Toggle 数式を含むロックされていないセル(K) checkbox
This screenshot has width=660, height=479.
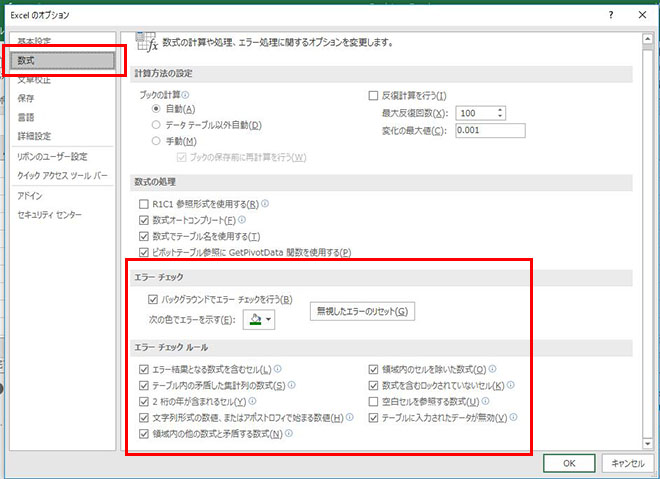(373, 386)
